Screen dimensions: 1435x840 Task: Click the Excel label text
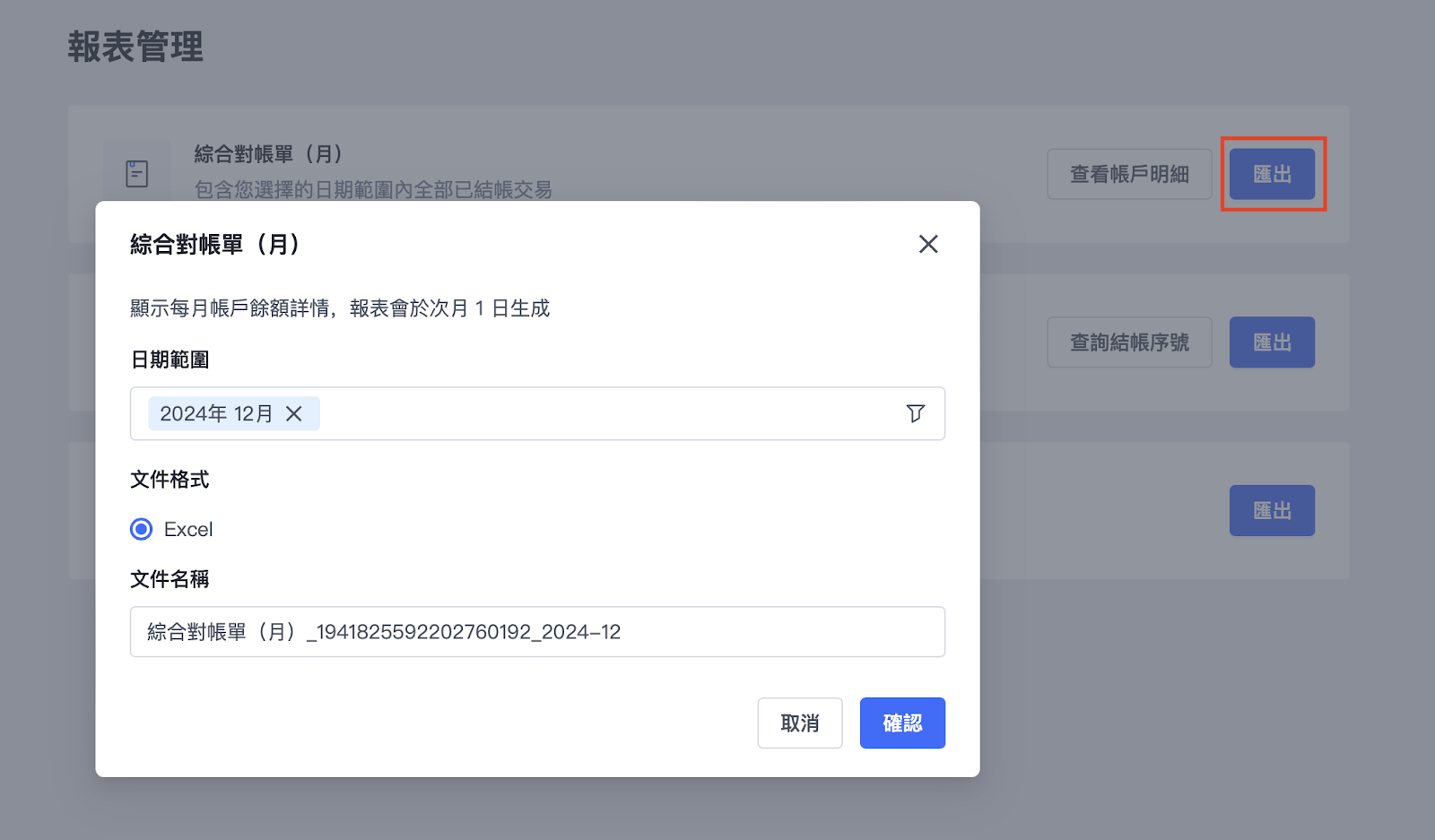coord(188,529)
